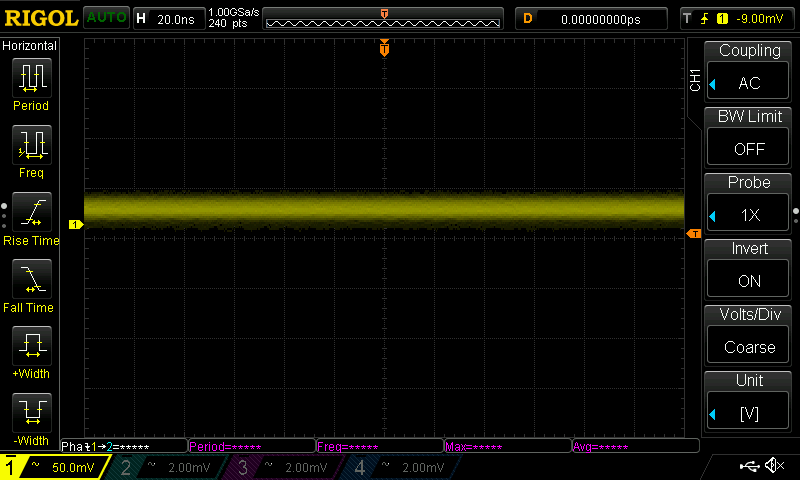Click the AUTO trigger status indicator
The height and width of the screenshot is (480, 800).
106,18
